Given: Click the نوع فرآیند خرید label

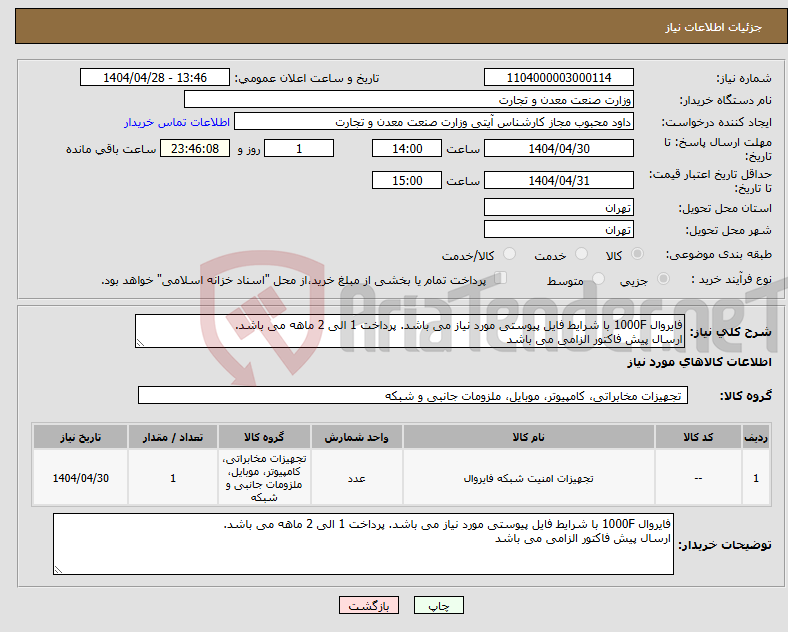Looking at the screenshot, I should point(731,279).
